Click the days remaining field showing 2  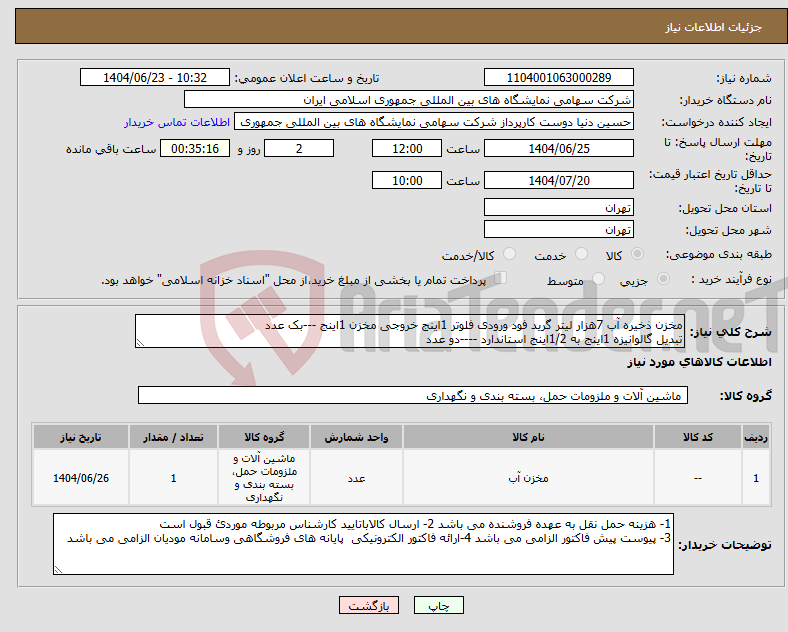coord(299,149)
